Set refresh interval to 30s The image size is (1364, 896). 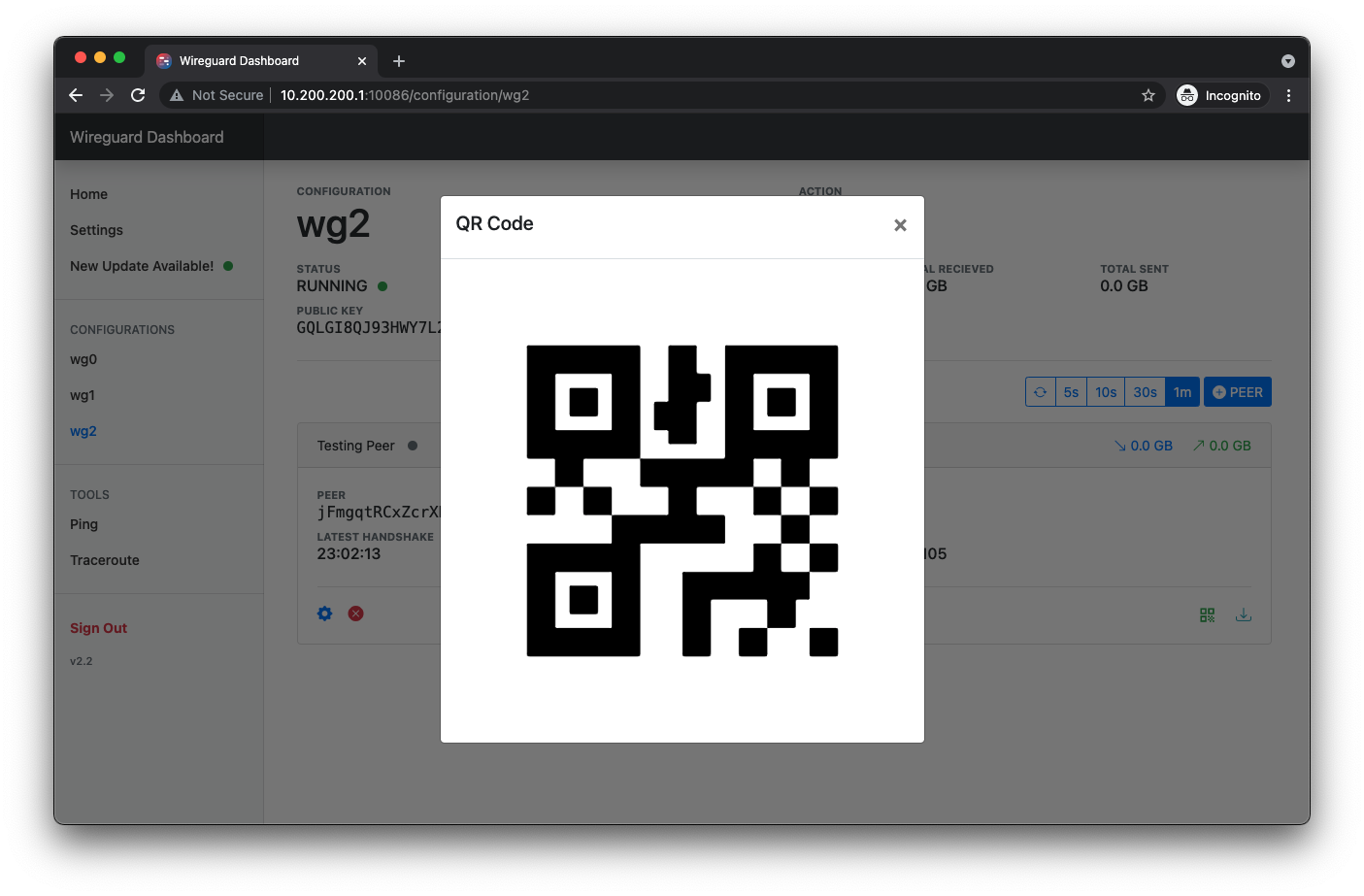(1145, 392)
